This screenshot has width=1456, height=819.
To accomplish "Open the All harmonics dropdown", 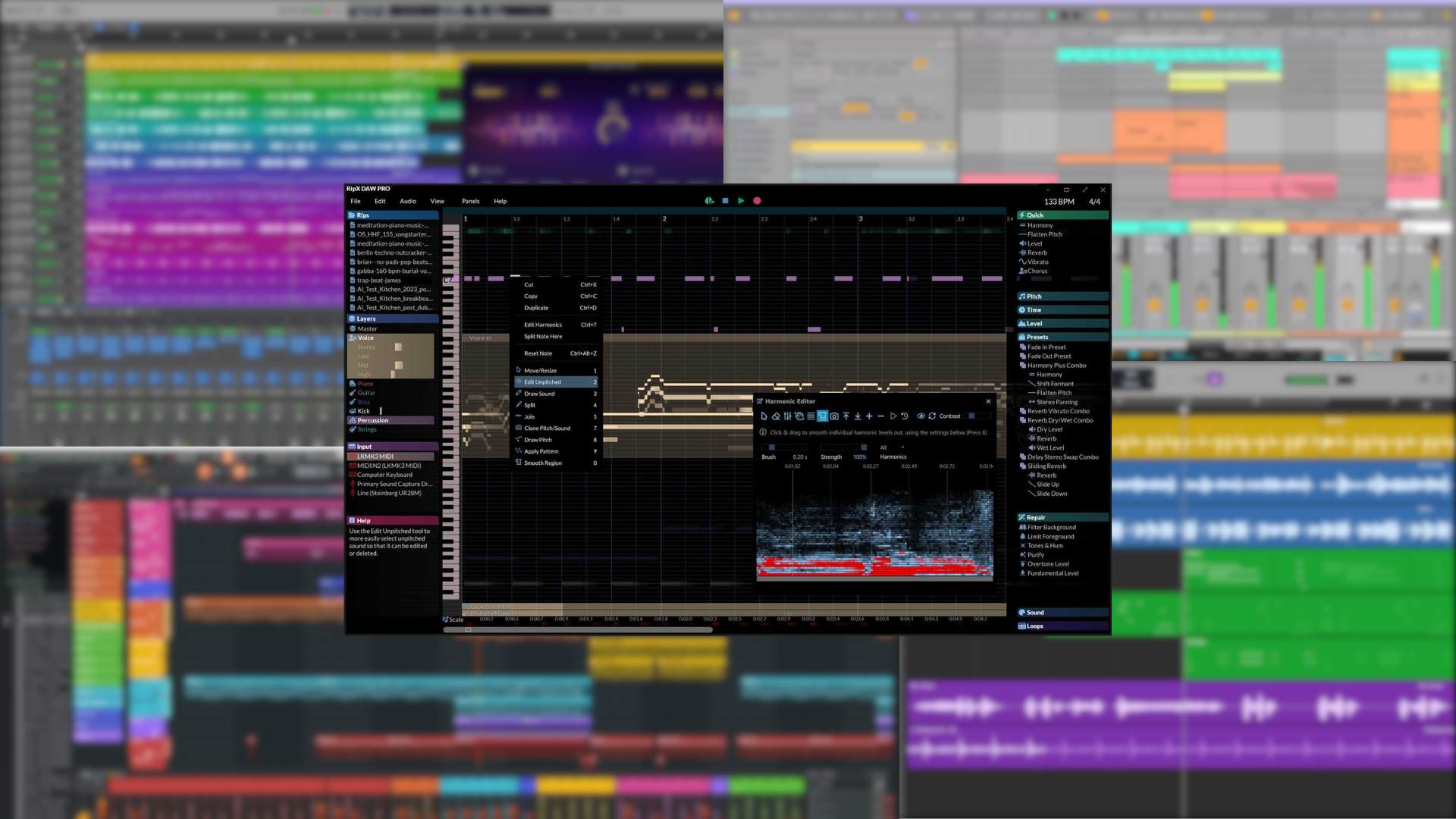I will [x=893, y=447].
